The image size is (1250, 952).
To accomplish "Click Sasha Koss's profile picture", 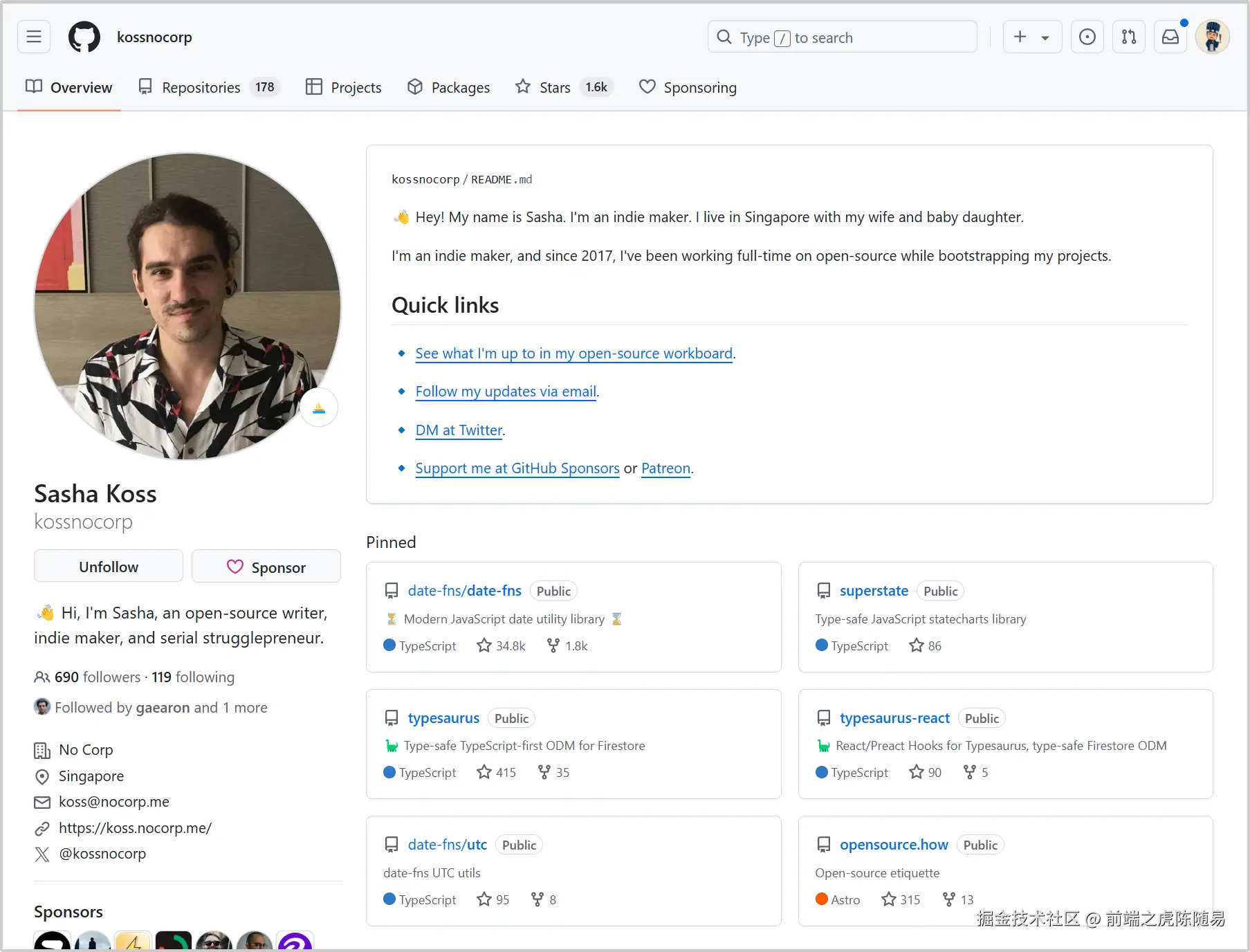I will (x=187, y=306).
